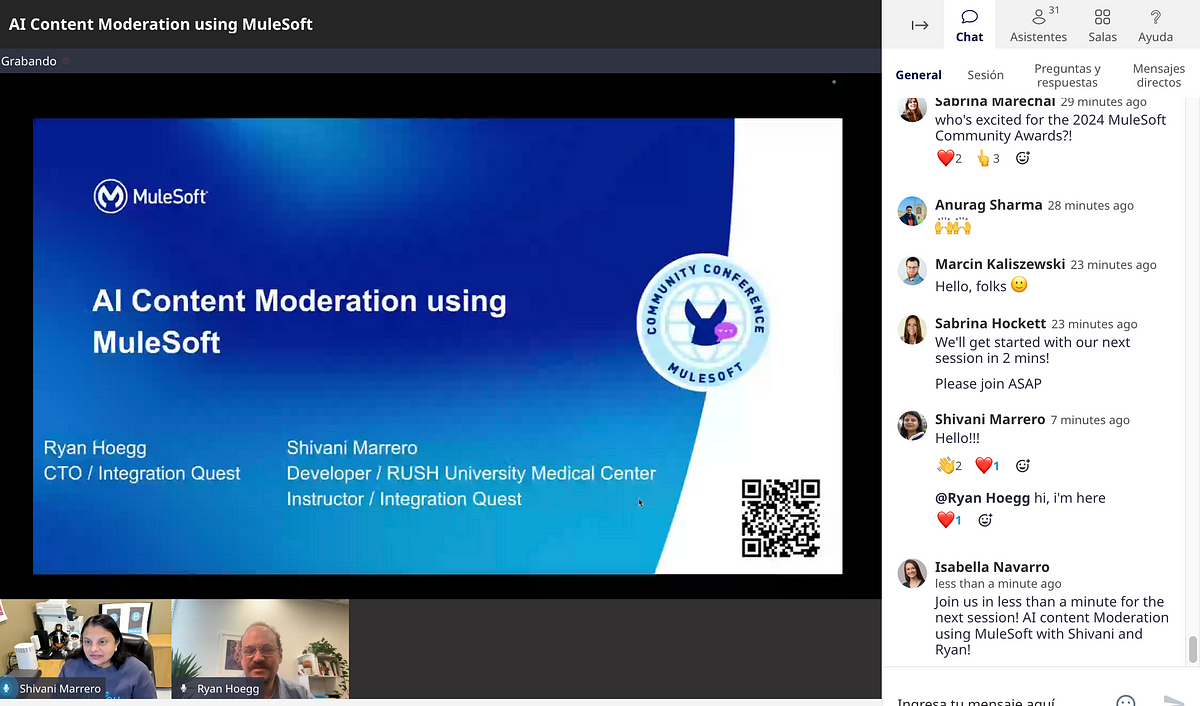Click '28 minutes ago' timestamp of Anurag Sharma
This screenshot has width=1200, height=706.
(x=1090, y=206)
